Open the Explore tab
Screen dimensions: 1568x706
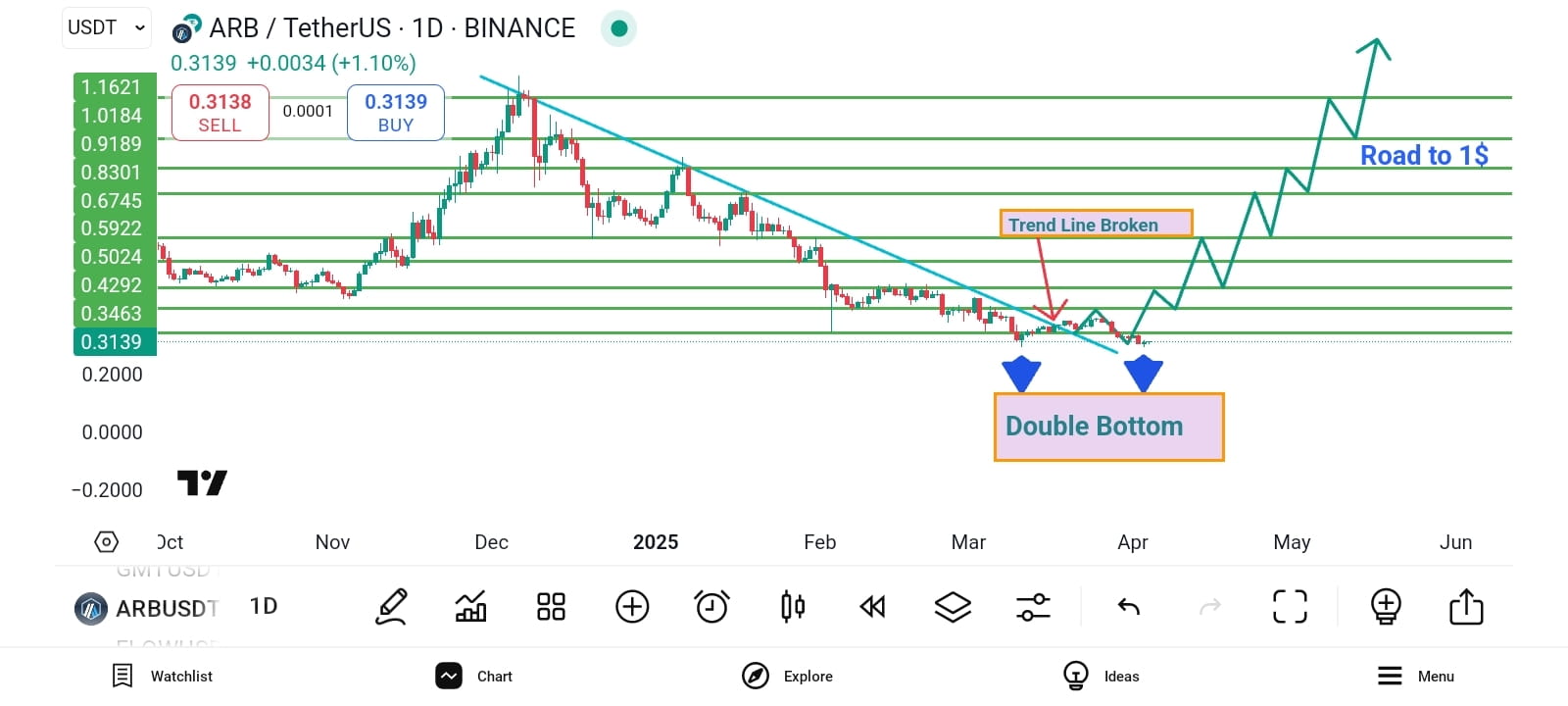[x=788, y=676]
